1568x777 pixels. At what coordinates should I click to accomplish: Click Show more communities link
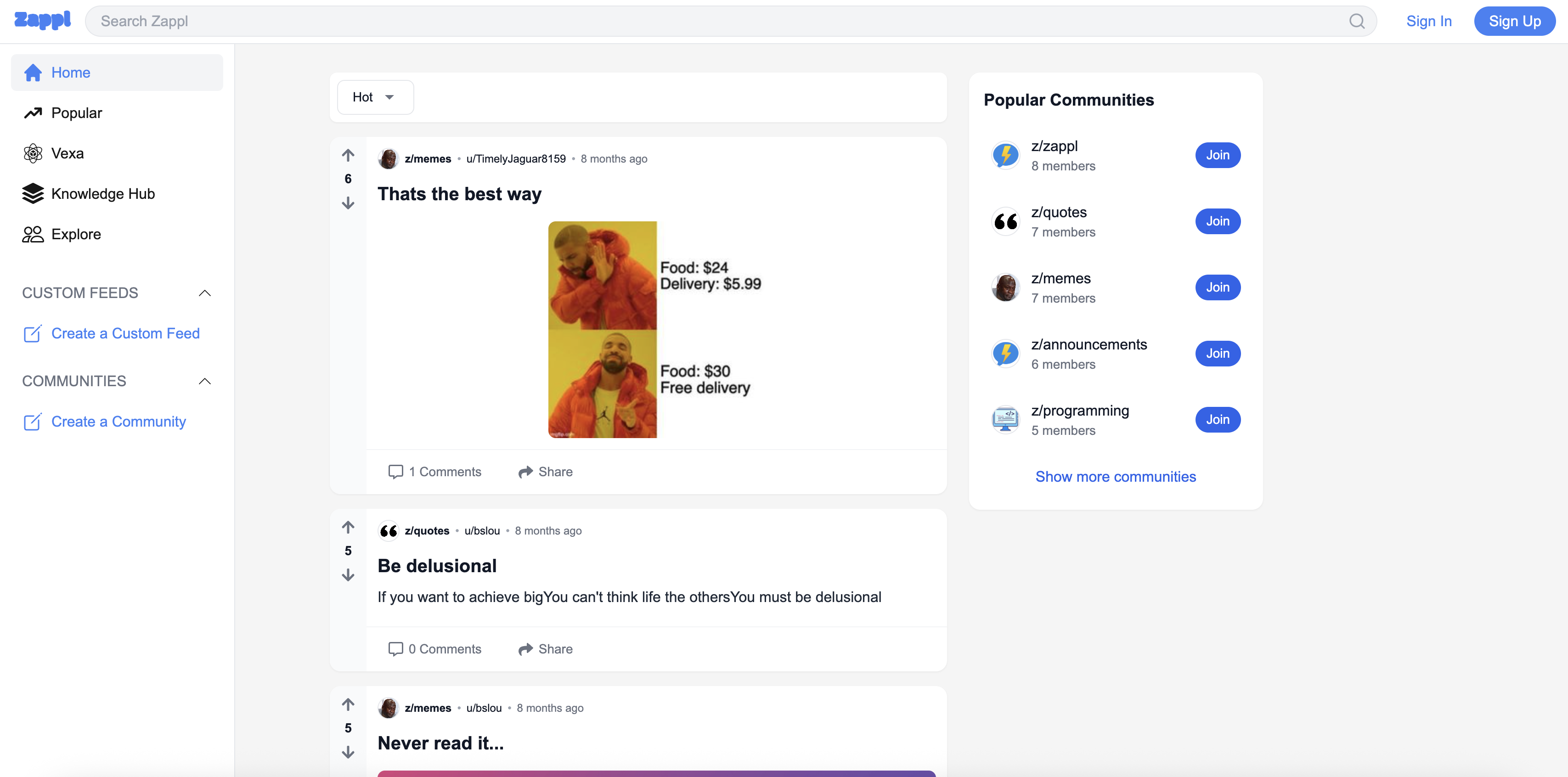(x=1115, y=476)
